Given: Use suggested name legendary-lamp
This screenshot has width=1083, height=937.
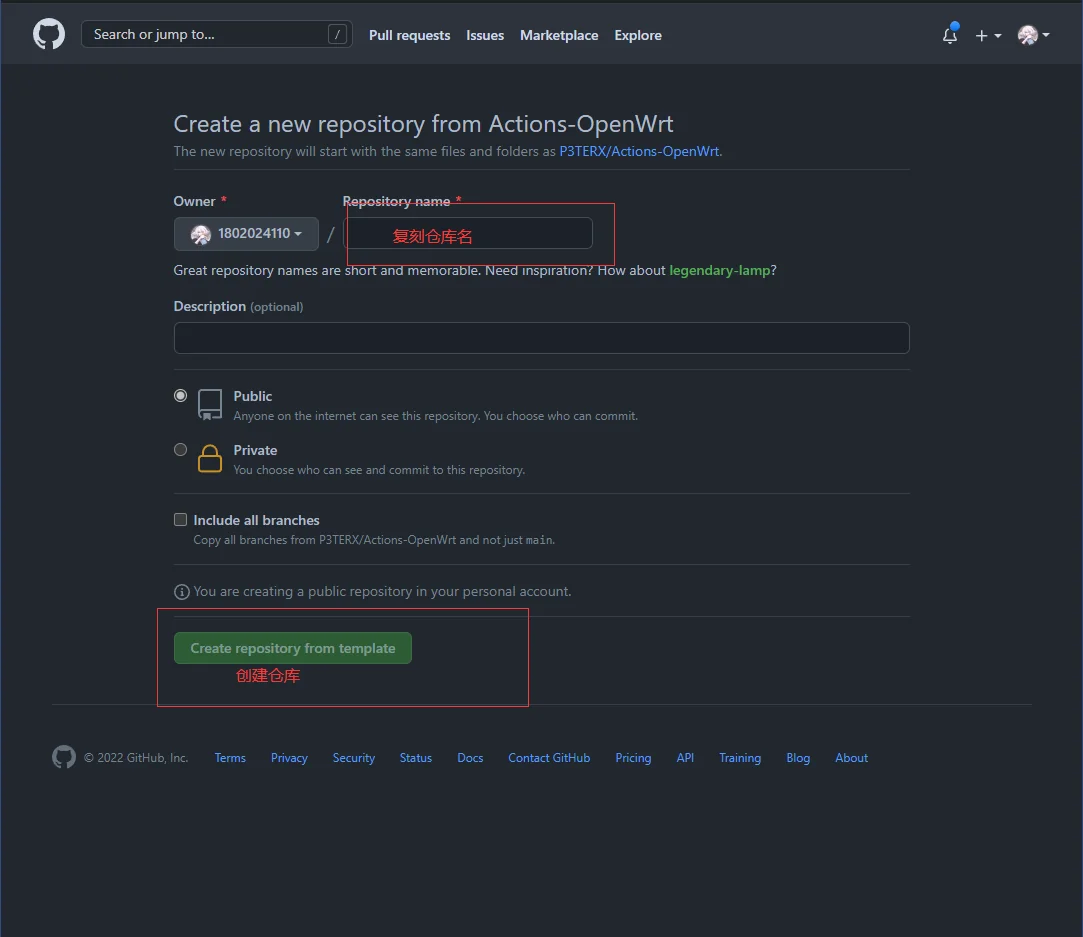Looking at the screenshot, I should pyautogui.click(x=720, y=271).
